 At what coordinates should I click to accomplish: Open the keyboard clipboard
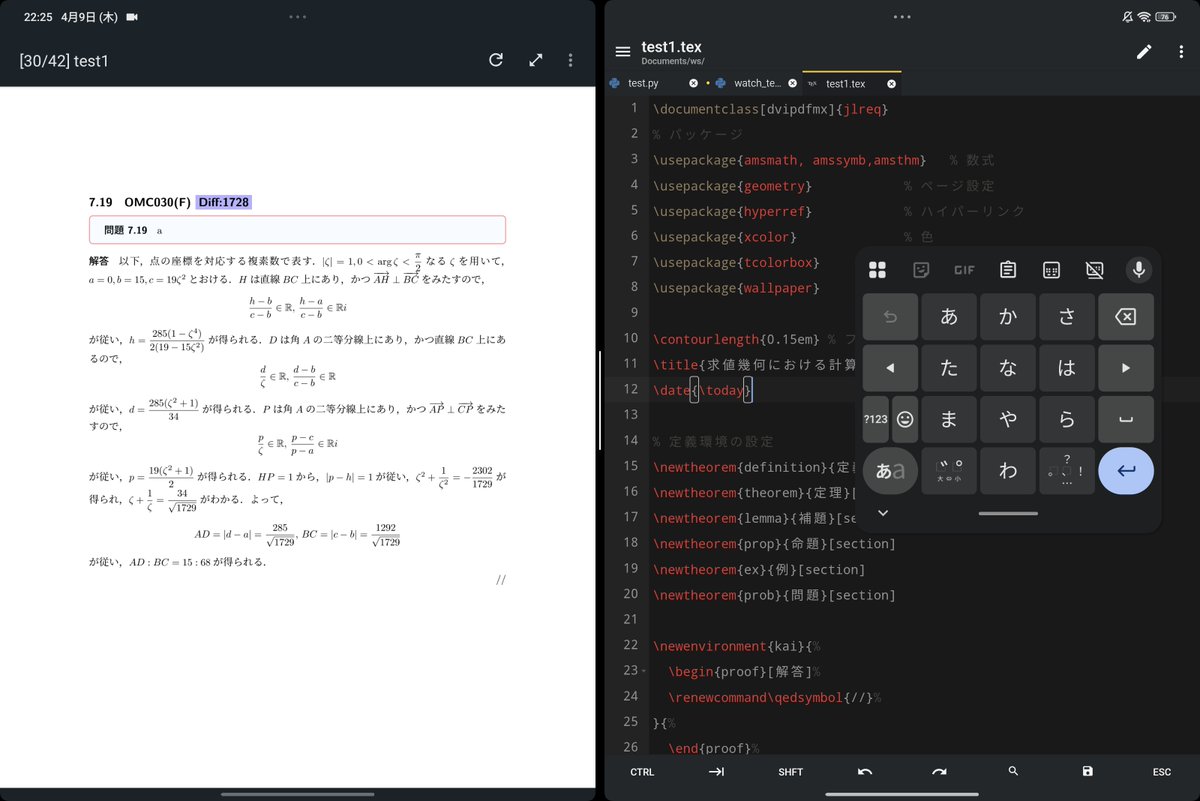(1008, 269)
